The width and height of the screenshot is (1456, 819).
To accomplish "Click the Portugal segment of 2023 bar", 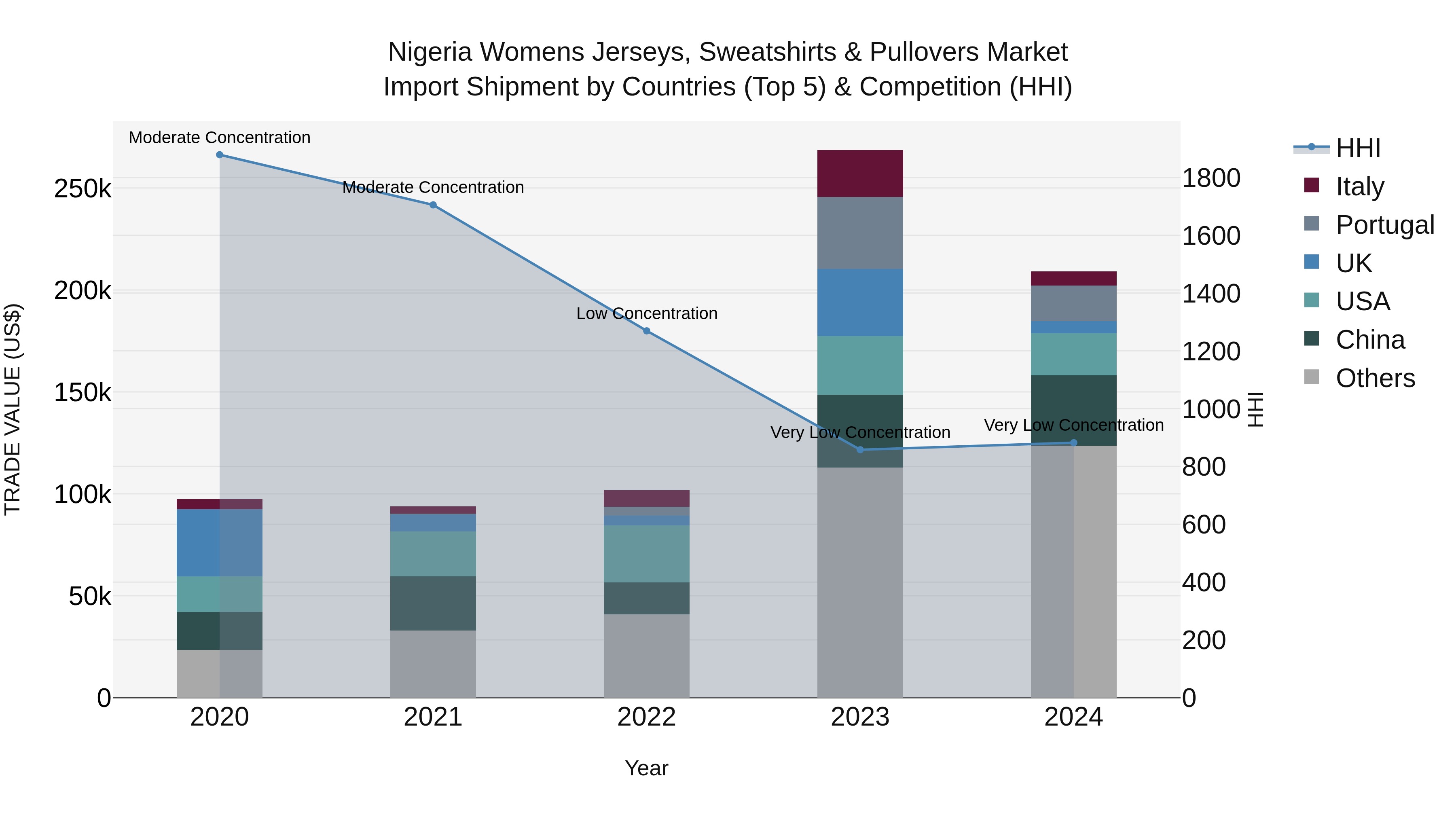I will point(860,233).
